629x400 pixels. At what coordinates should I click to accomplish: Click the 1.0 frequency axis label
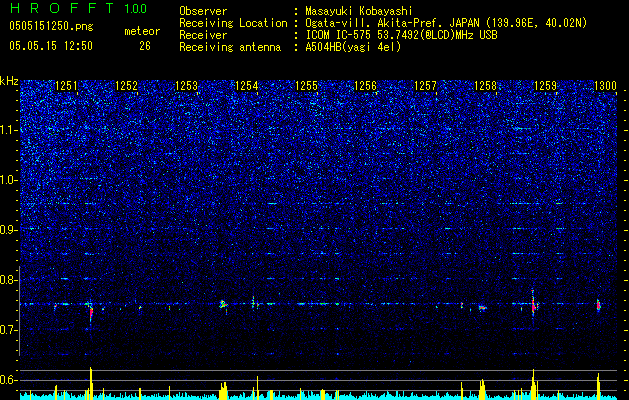9,180
